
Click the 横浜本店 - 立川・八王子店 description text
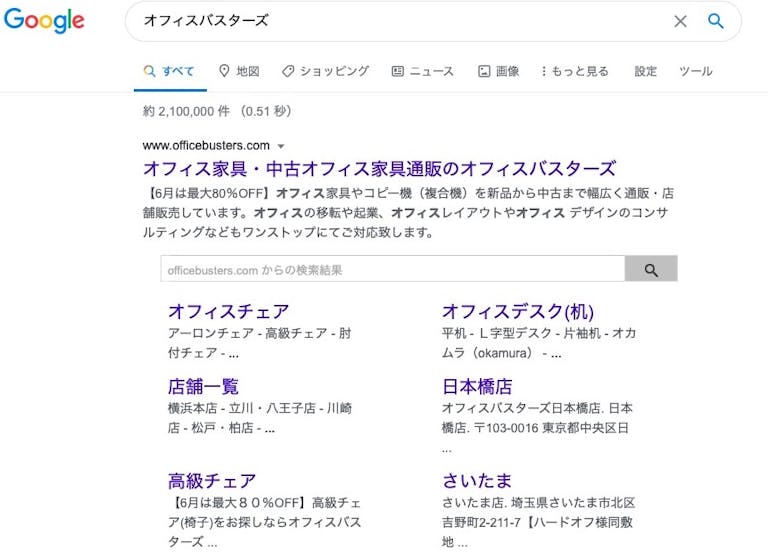260,418
